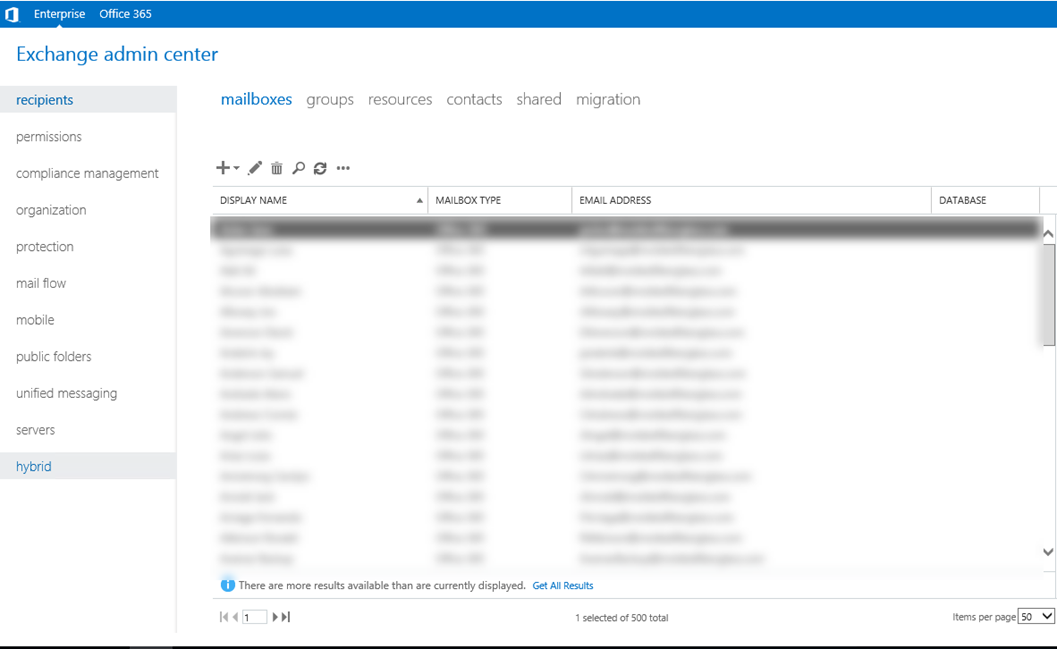Click the vertical scrollbar thumb
Screen dimensions: 1057x649
pyautogui.click(x=1048, y=295)
